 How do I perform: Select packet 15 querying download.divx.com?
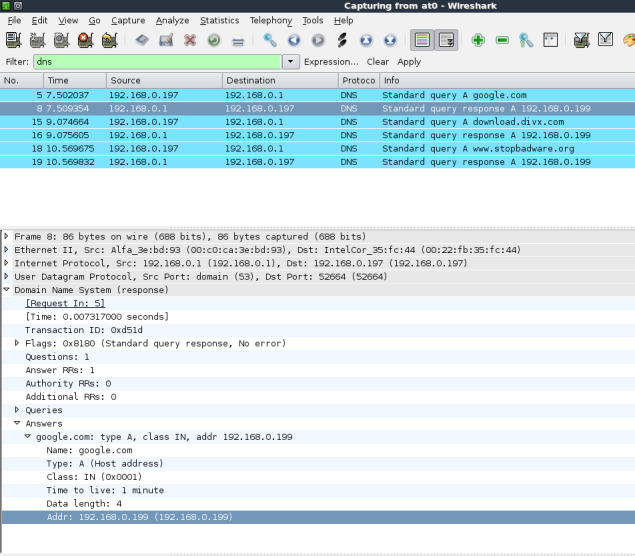click(300, 122)
